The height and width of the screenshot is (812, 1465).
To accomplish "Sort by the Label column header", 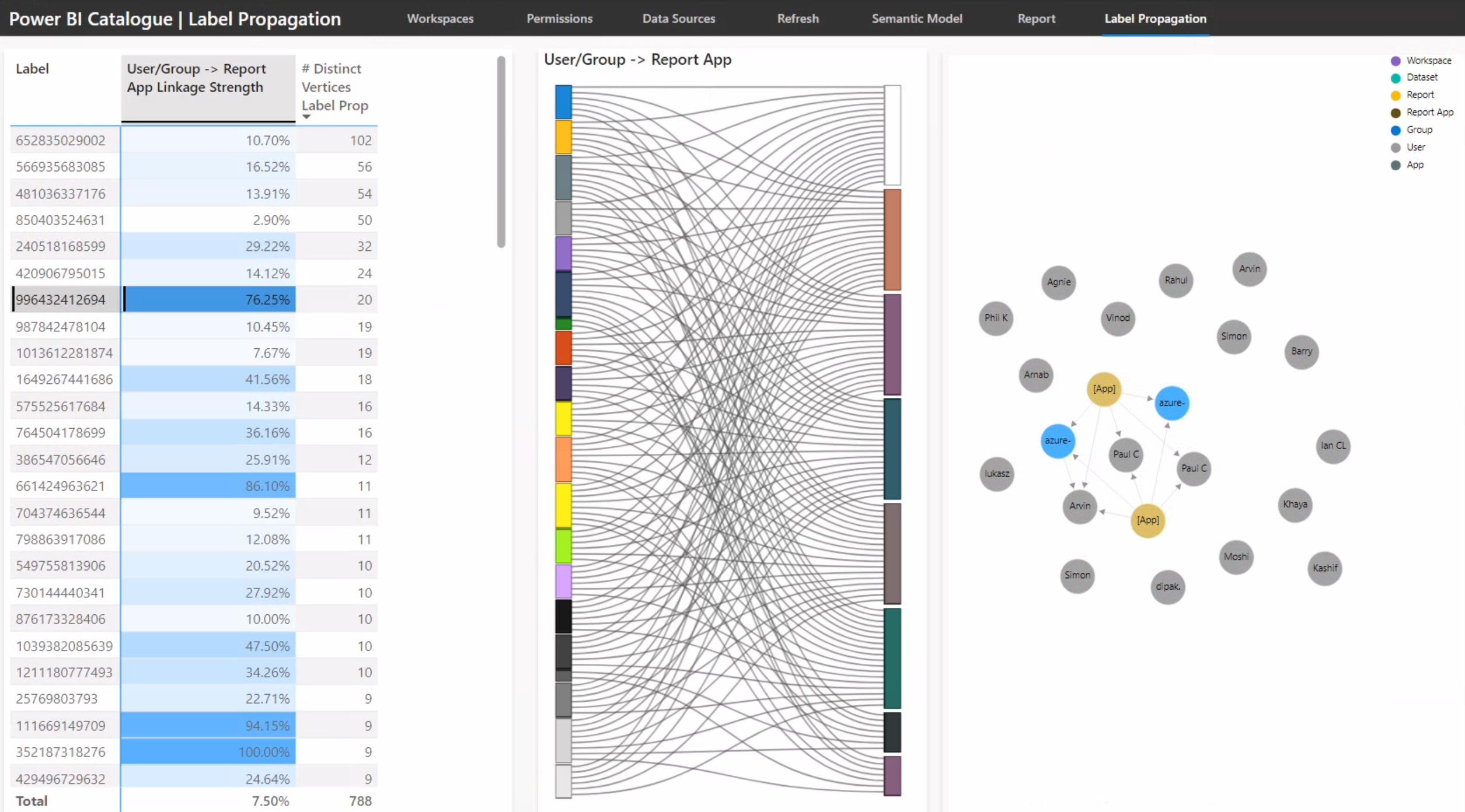I will click(x=33, y=69).
